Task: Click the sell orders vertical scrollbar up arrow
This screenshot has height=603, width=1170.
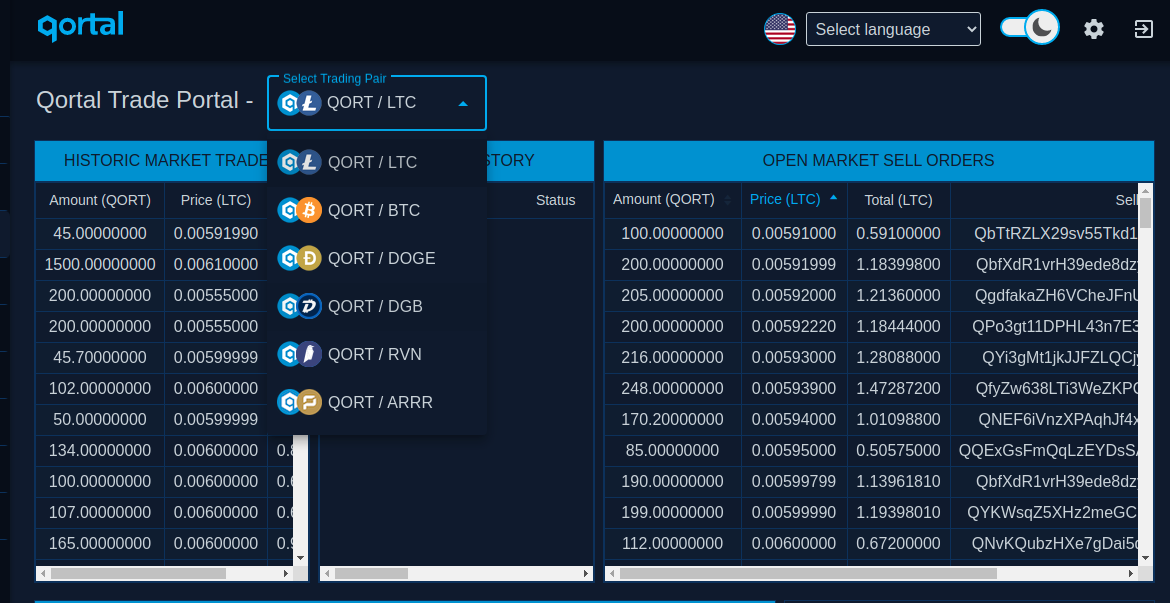Action: pos(1145,190)
